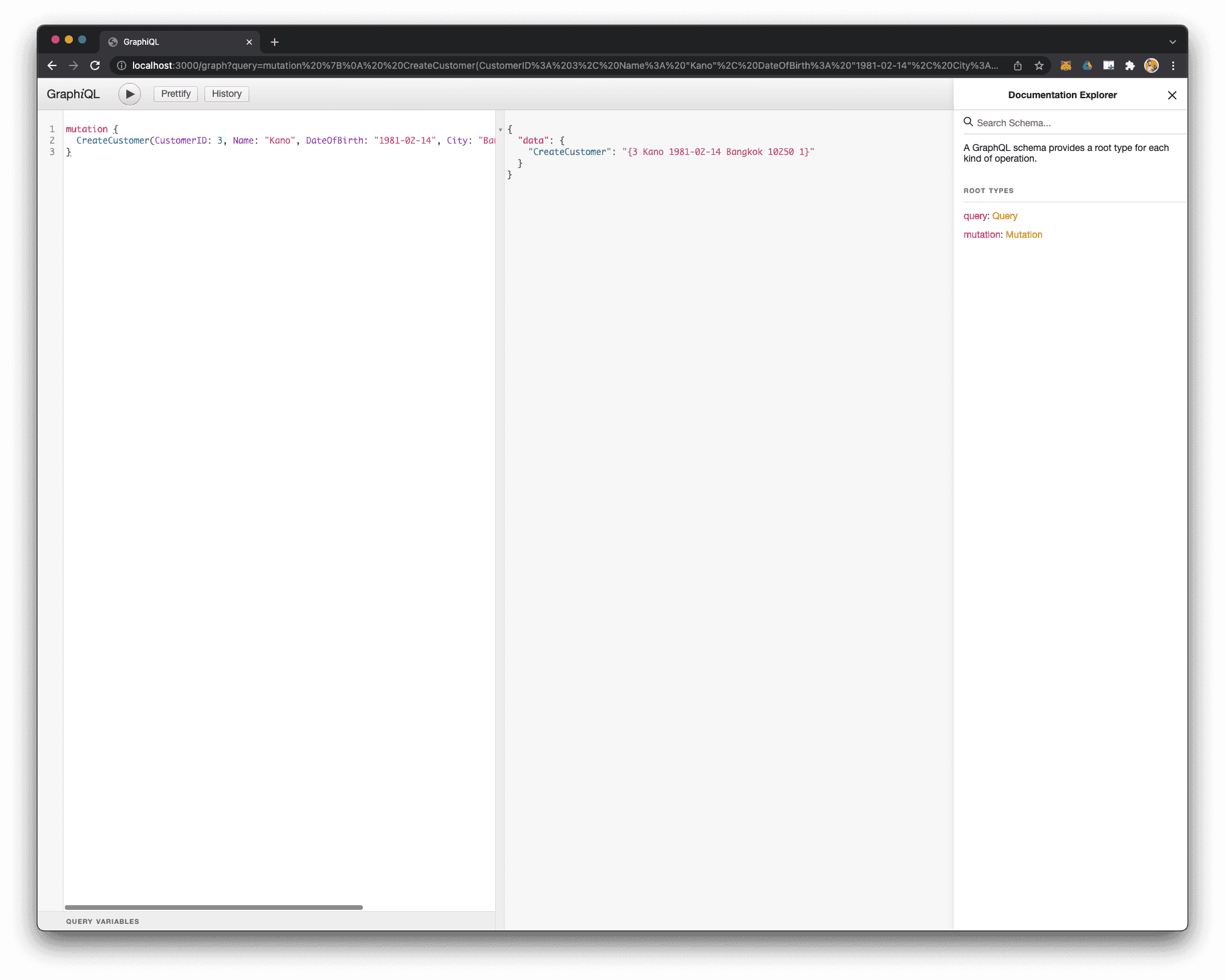The image size is (1225, 980).
Task: Expand the QUERY VARIABLES pane
Action: (102, 921)
